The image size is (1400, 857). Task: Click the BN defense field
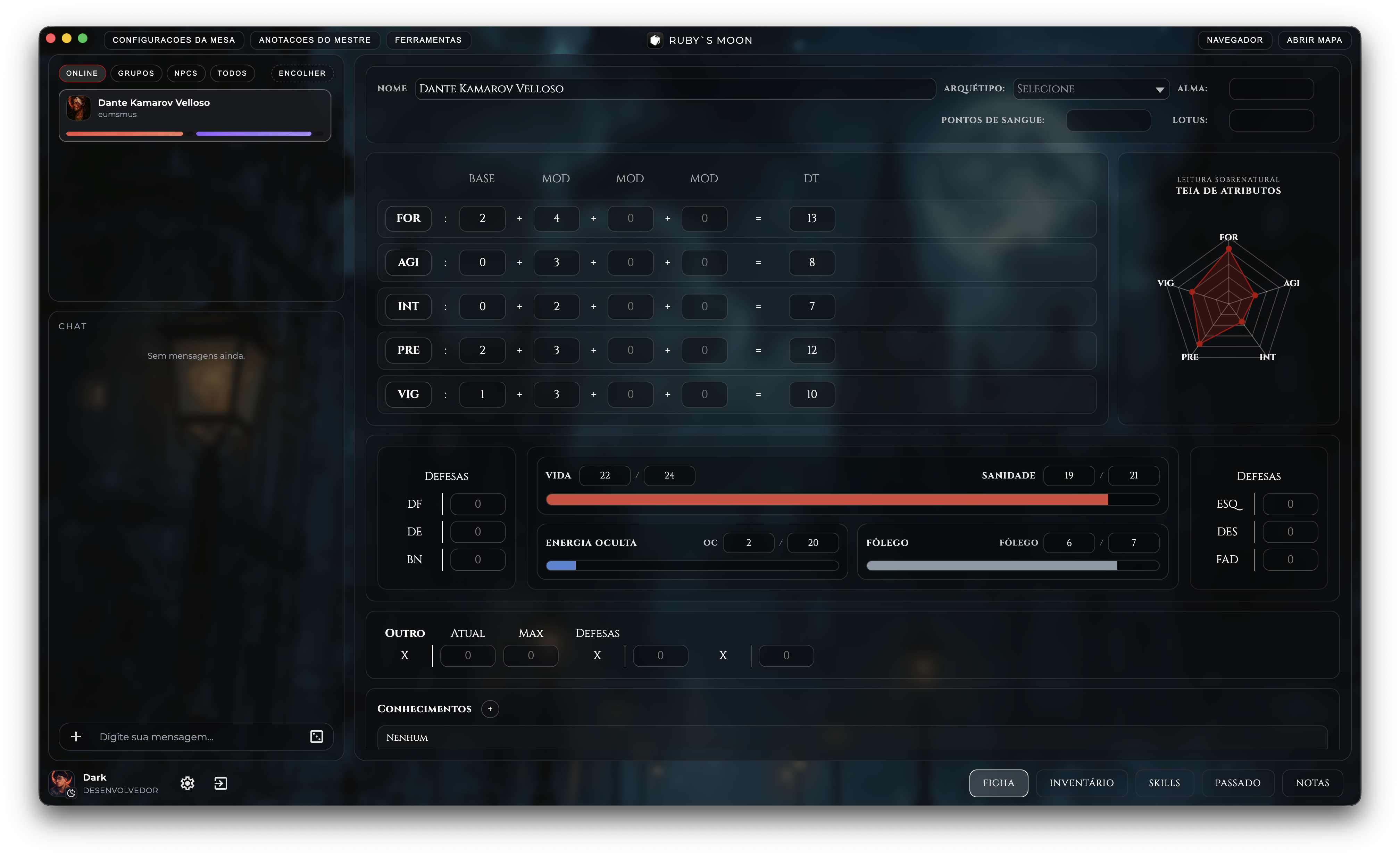click(478, 560)
